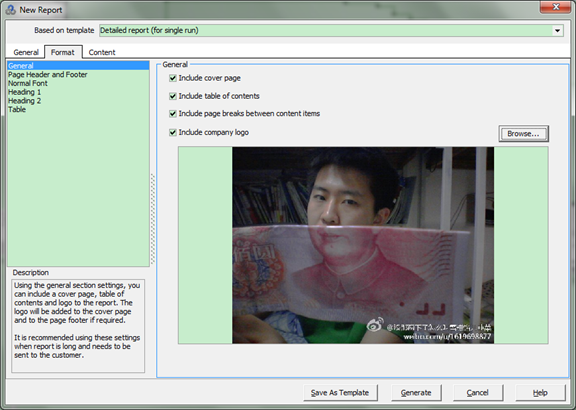
Task: Click the Description text box
Action: click(78, 326)
